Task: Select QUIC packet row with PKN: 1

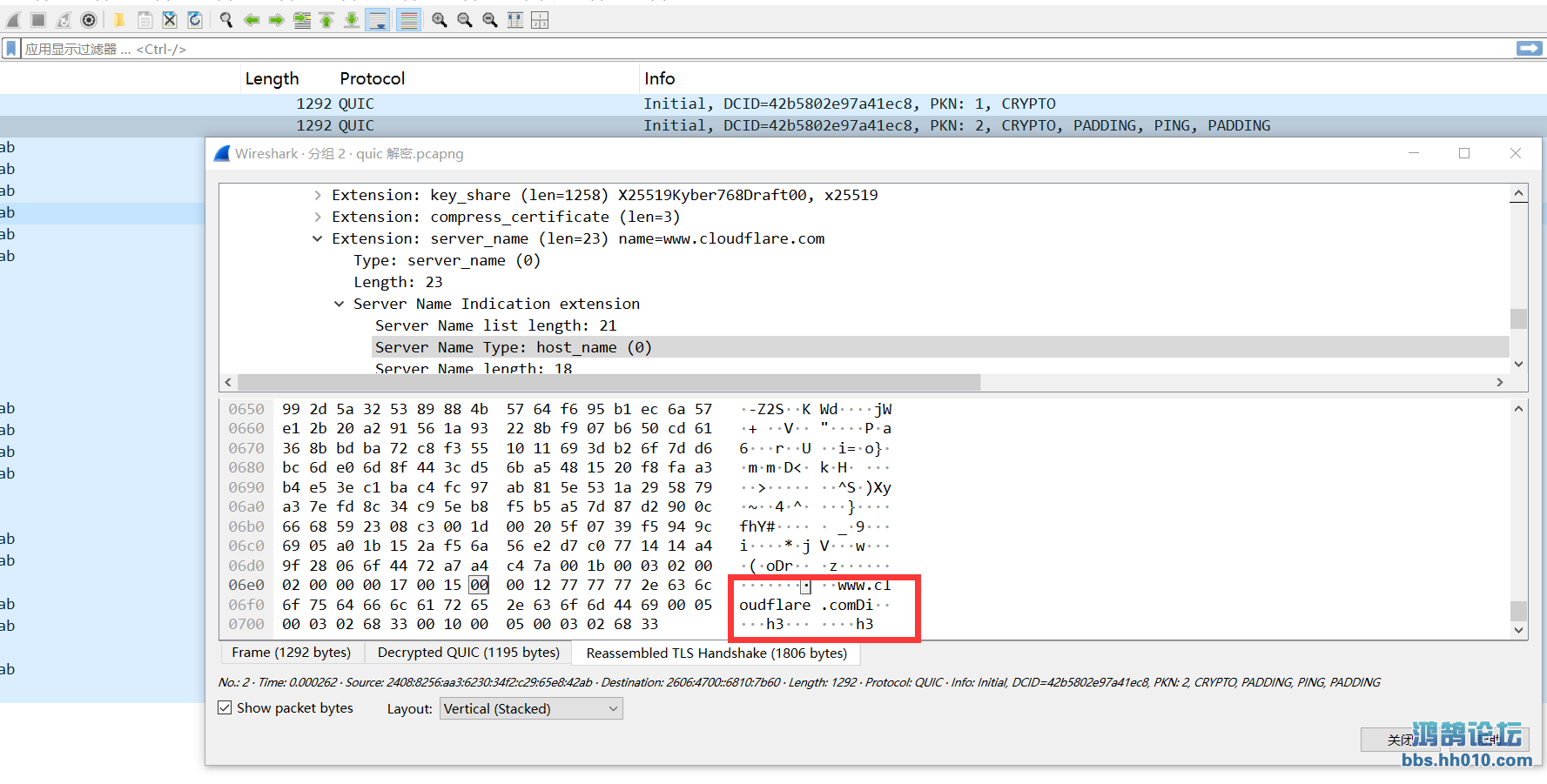Action: tap(773, 104)
